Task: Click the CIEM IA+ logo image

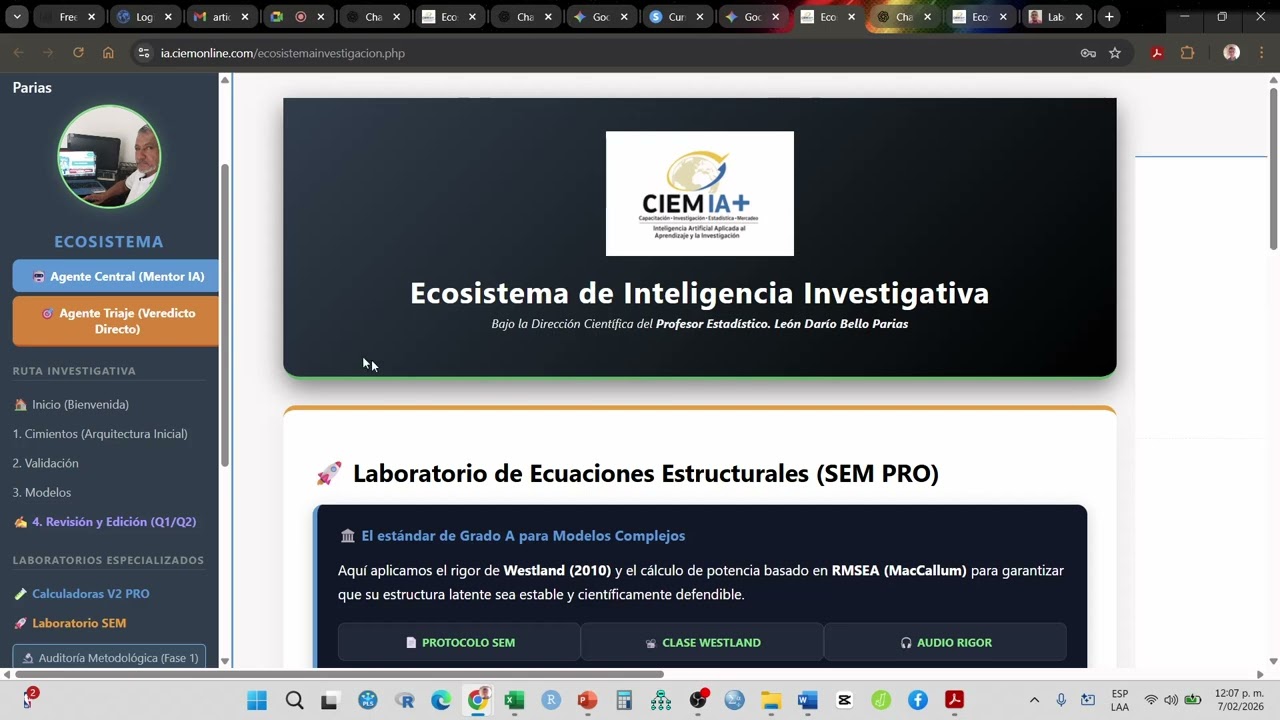Action: [x=700, y=193]
